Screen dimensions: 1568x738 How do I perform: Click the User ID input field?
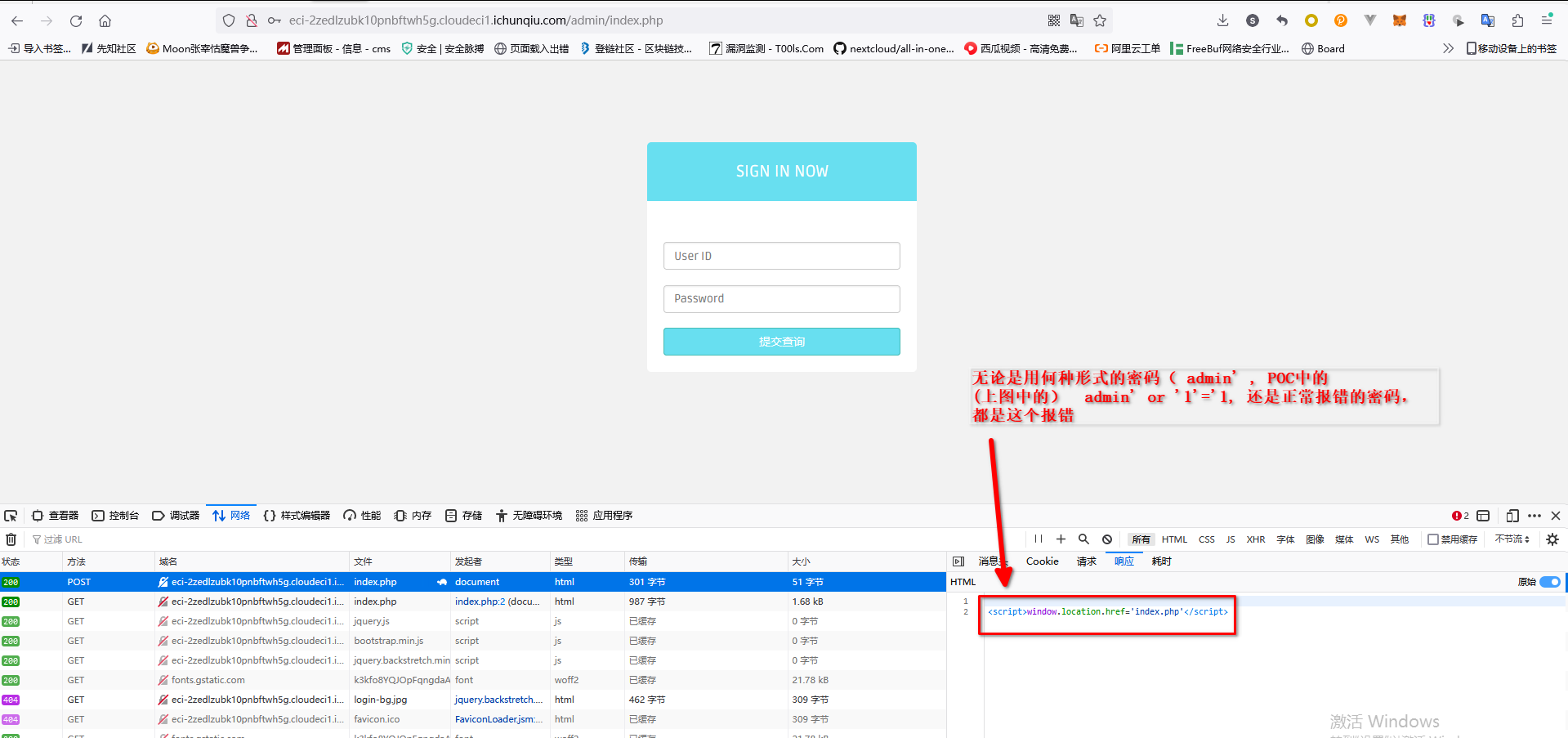point(781,256)
